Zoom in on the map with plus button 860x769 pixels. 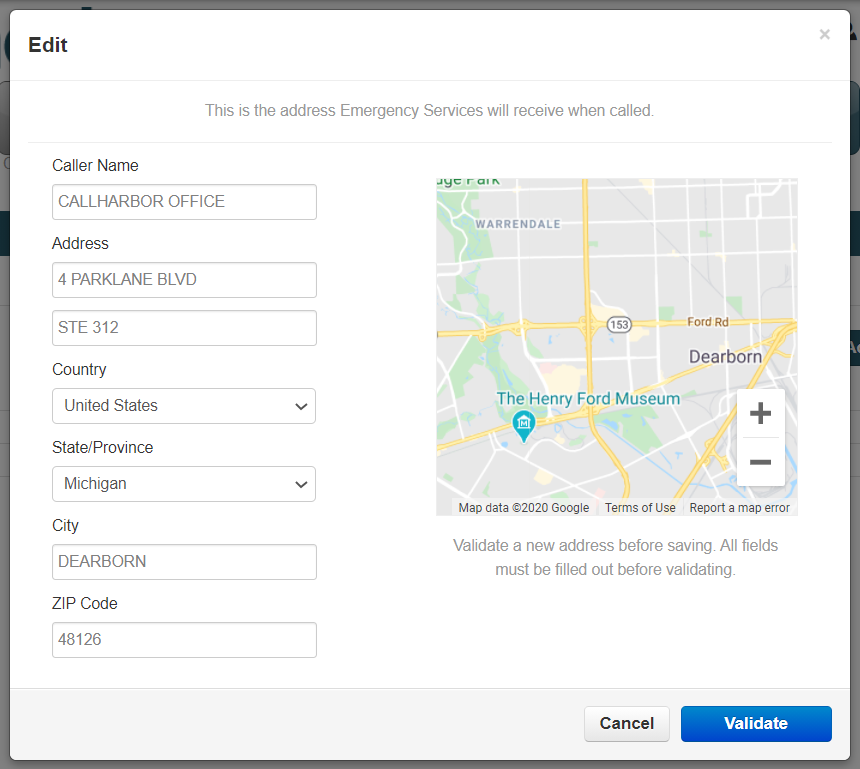760,413
